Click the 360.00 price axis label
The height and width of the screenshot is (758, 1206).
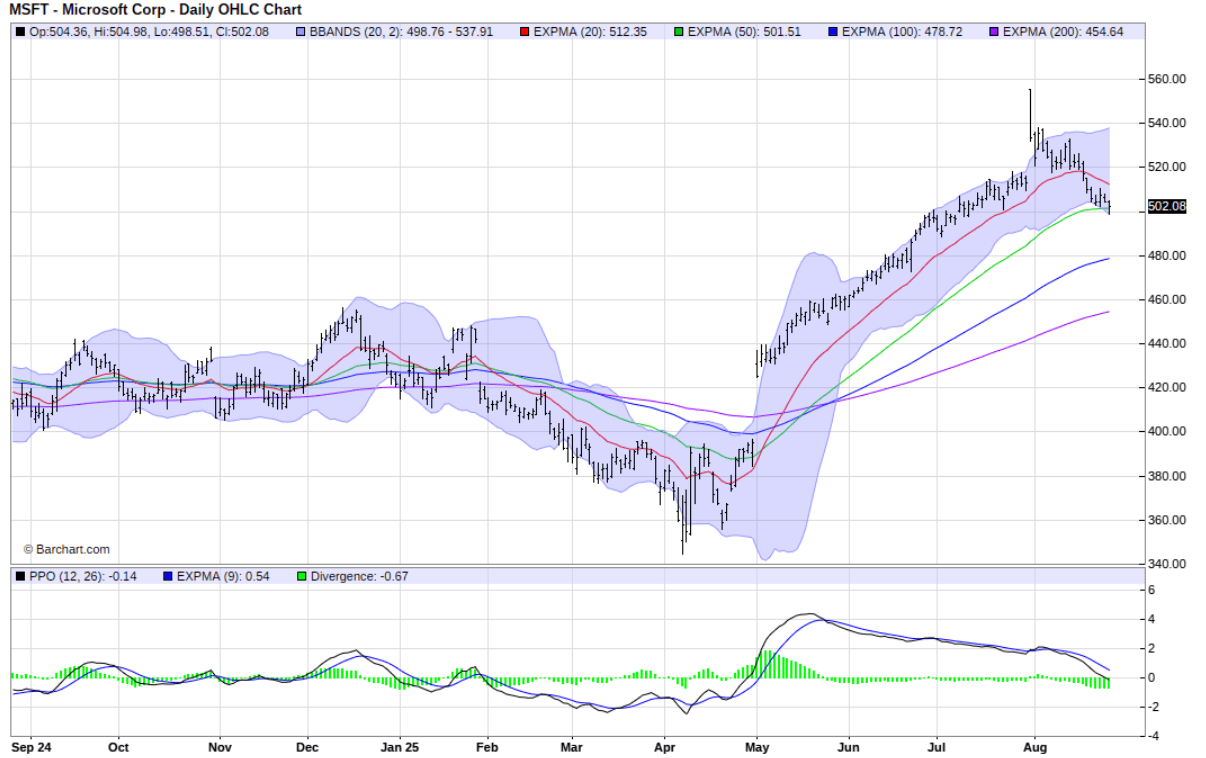pos(1167,520)
